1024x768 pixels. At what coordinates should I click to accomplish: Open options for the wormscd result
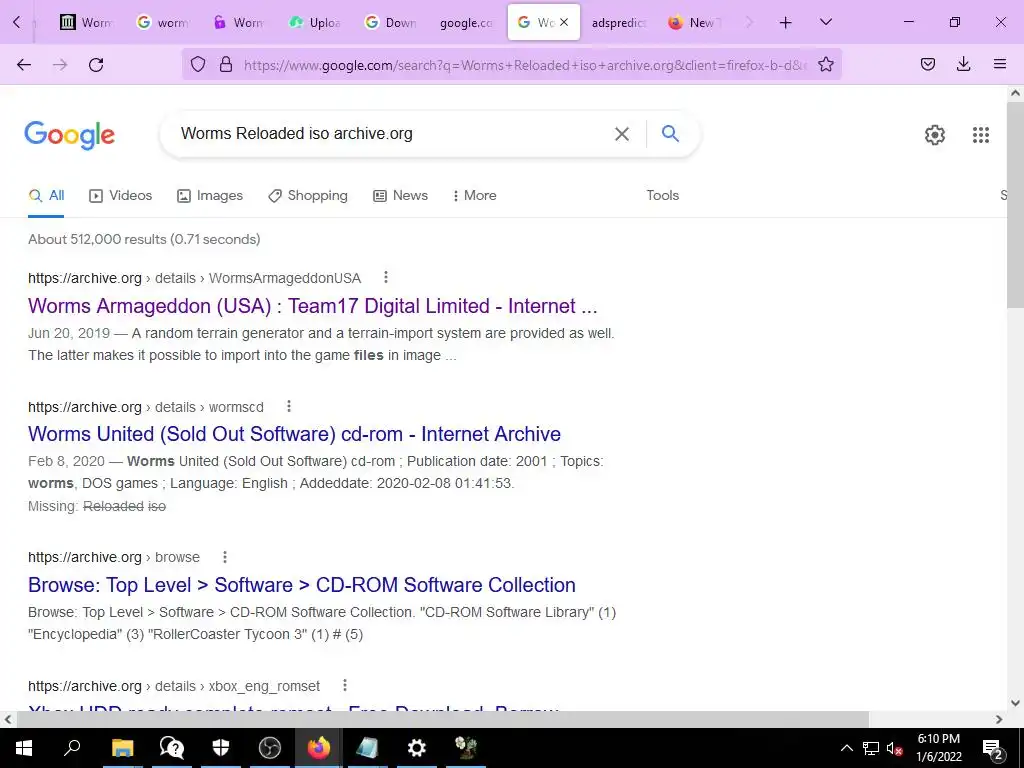[289, 407]
